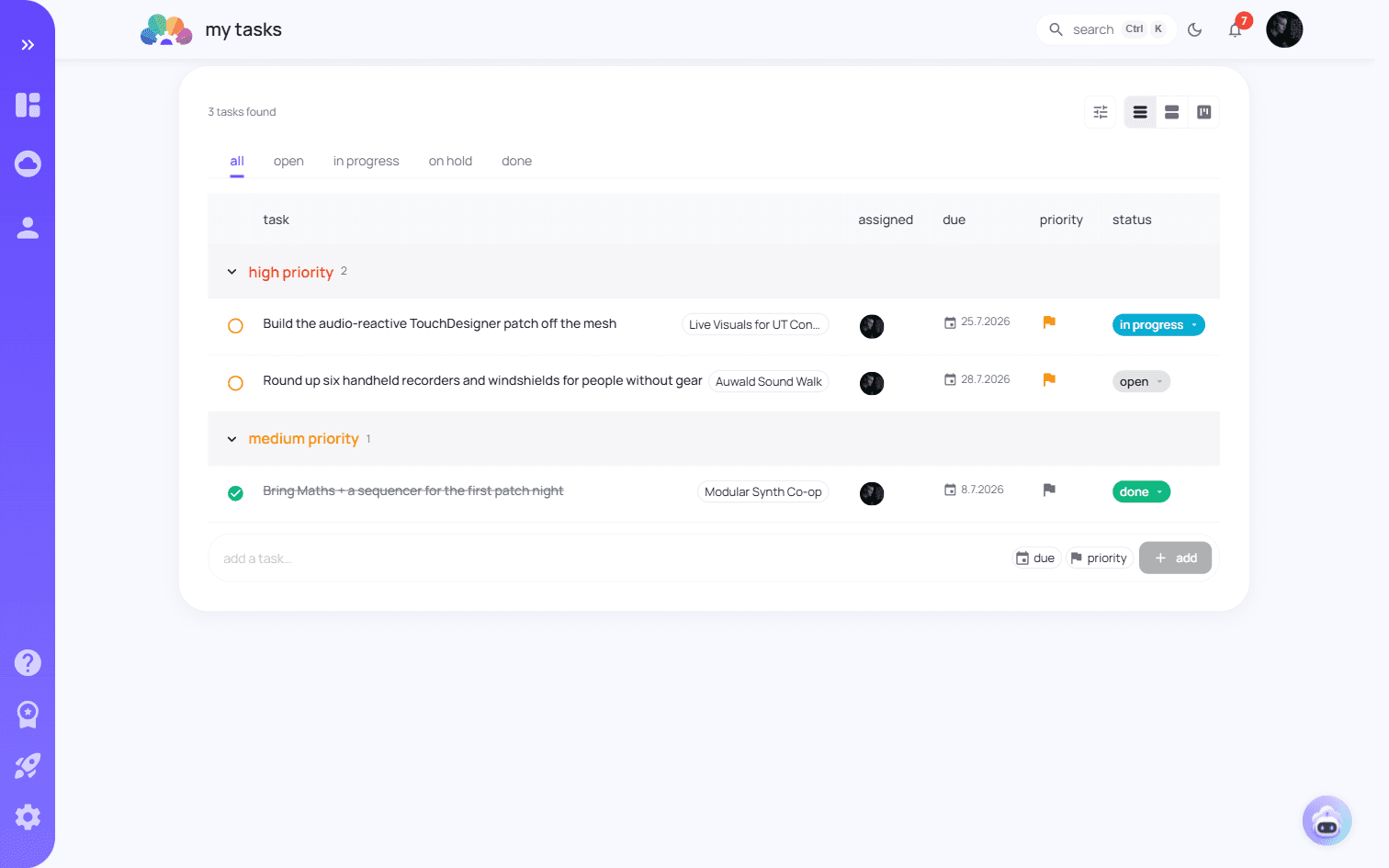Viewport: 1389px width, 868px height.
Task: Open the rocket icon in sidebar
Action: pyautogui.click(x=28, y=766)
